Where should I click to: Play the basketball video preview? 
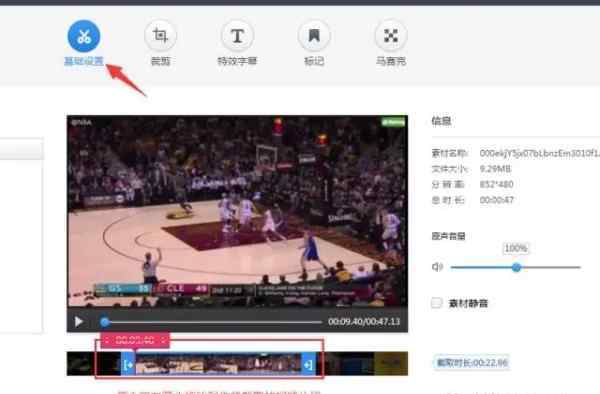[78, 322]
